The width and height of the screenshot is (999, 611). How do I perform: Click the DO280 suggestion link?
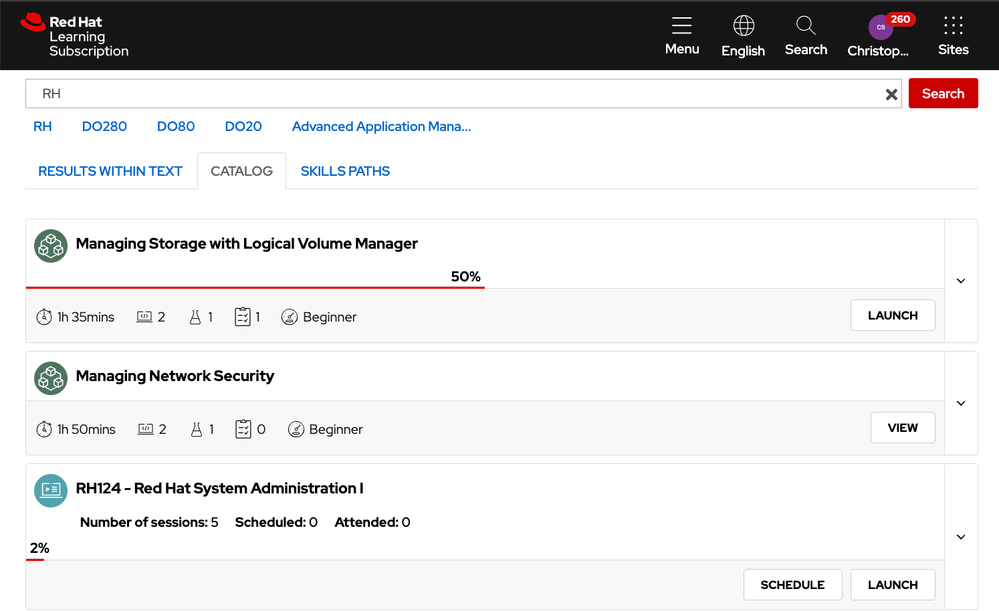pos(104,127)
